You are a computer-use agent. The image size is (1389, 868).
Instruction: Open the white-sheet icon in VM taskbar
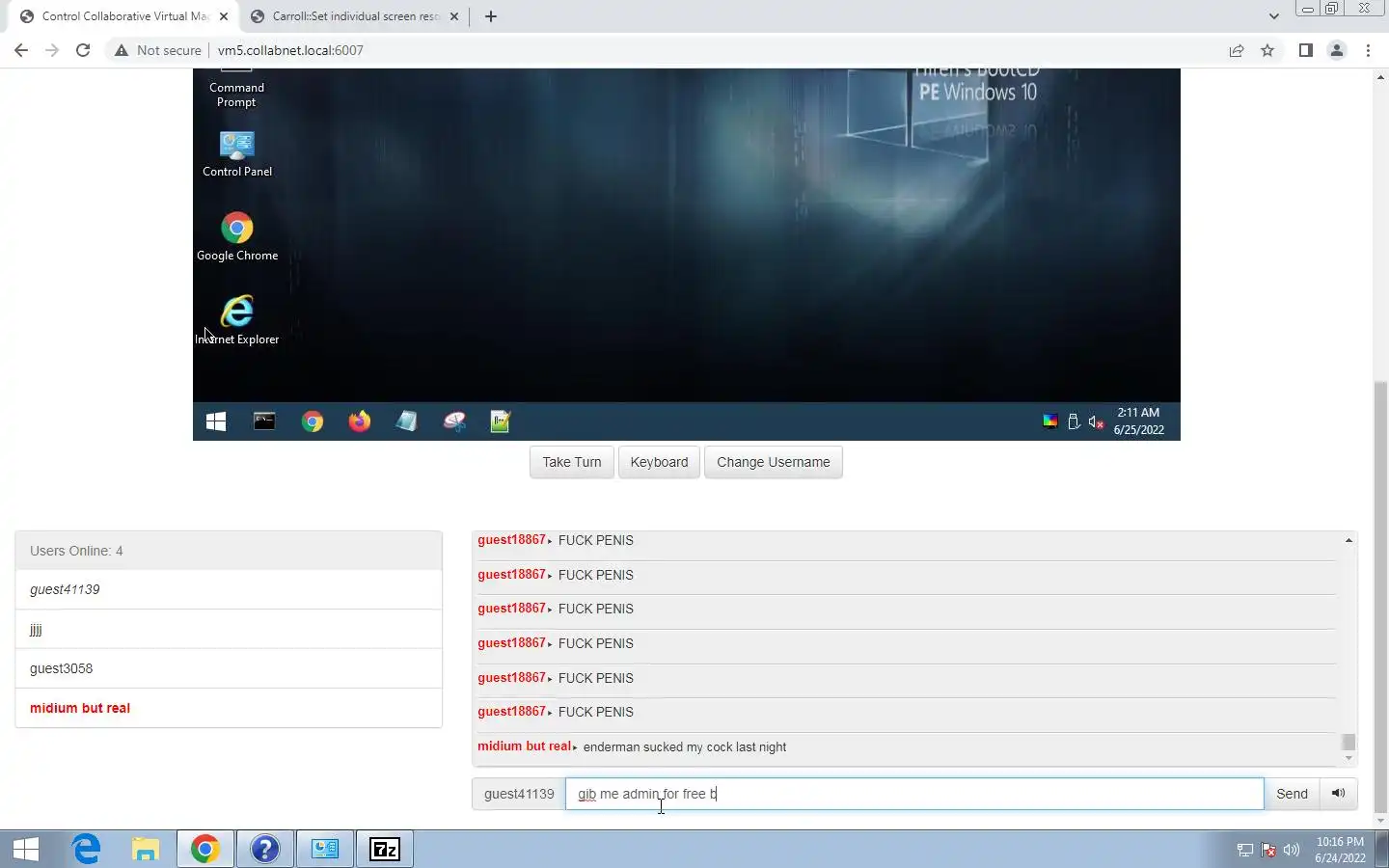coord(406,421)
